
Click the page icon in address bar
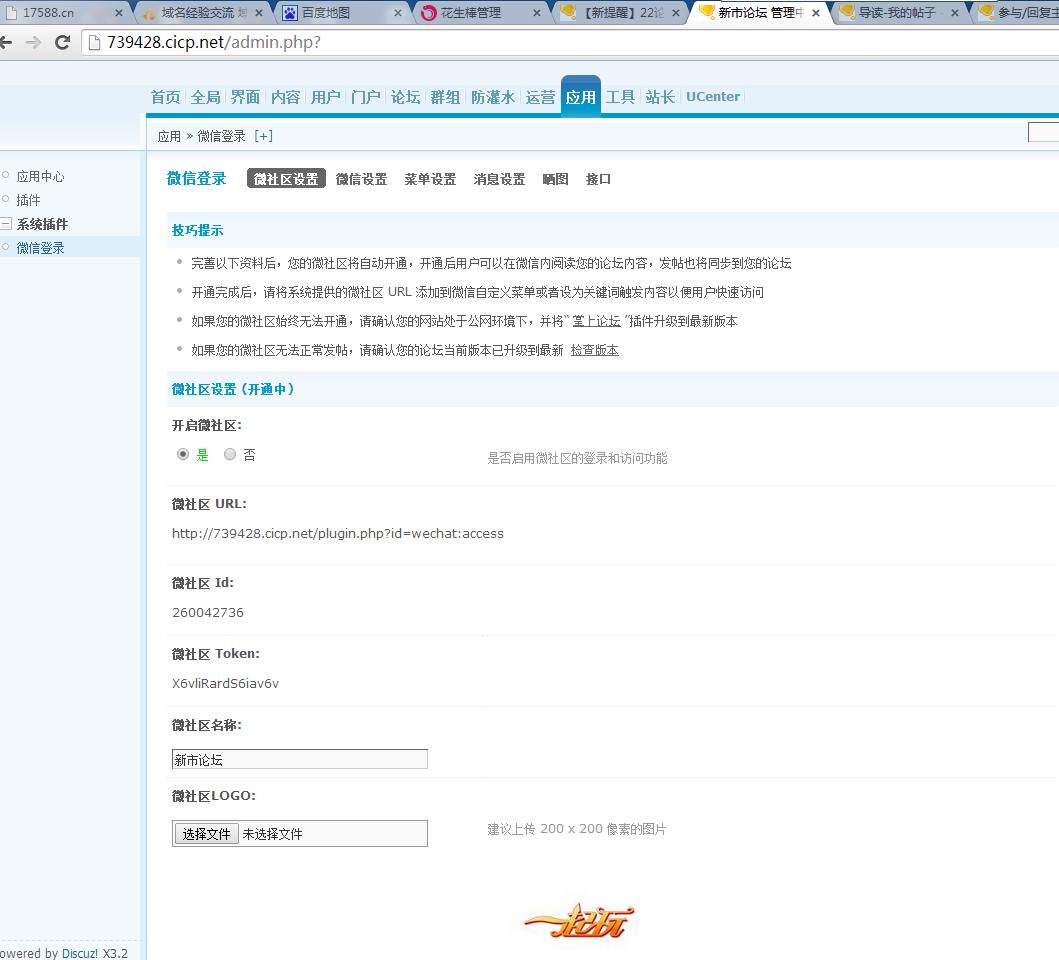(95, 43)
